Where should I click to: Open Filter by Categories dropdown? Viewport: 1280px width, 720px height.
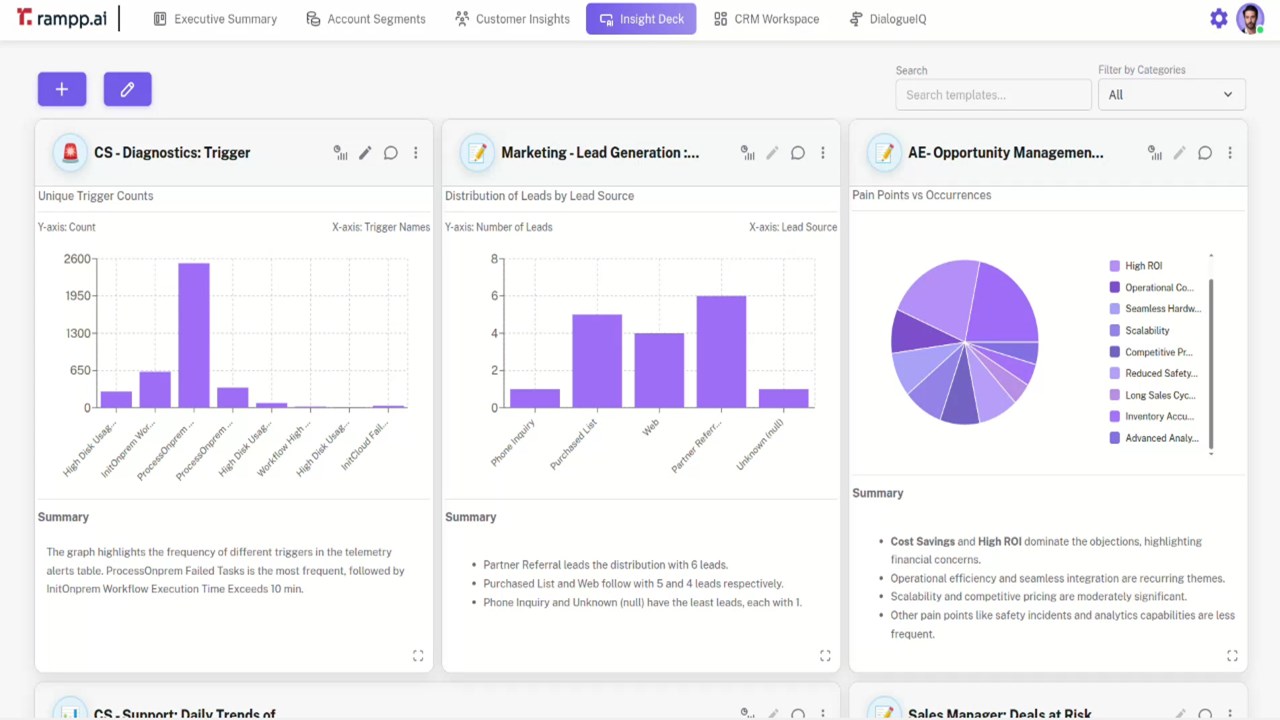tap(1171, 95)
